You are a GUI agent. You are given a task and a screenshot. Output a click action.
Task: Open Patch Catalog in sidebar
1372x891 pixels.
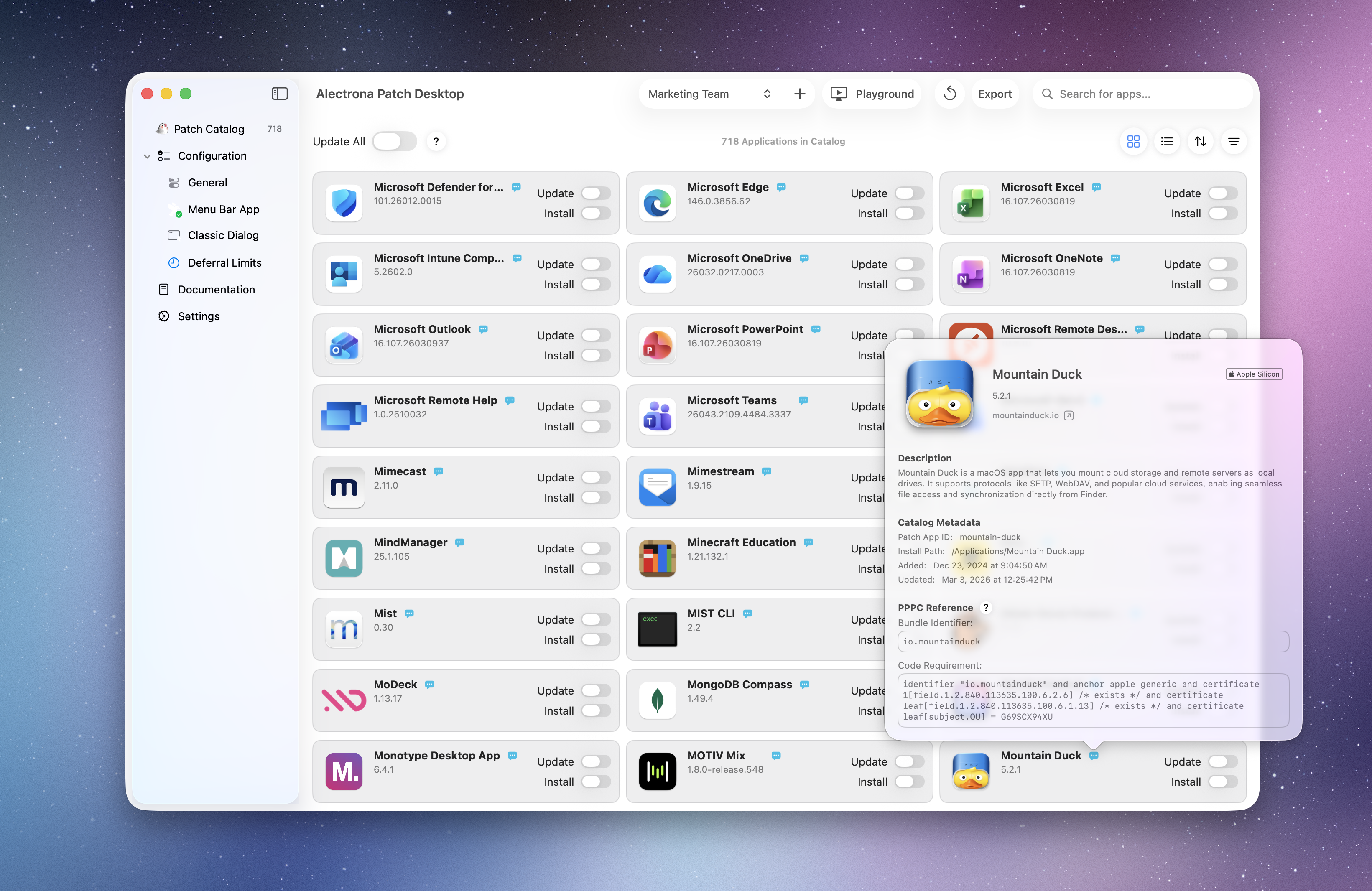218,129
